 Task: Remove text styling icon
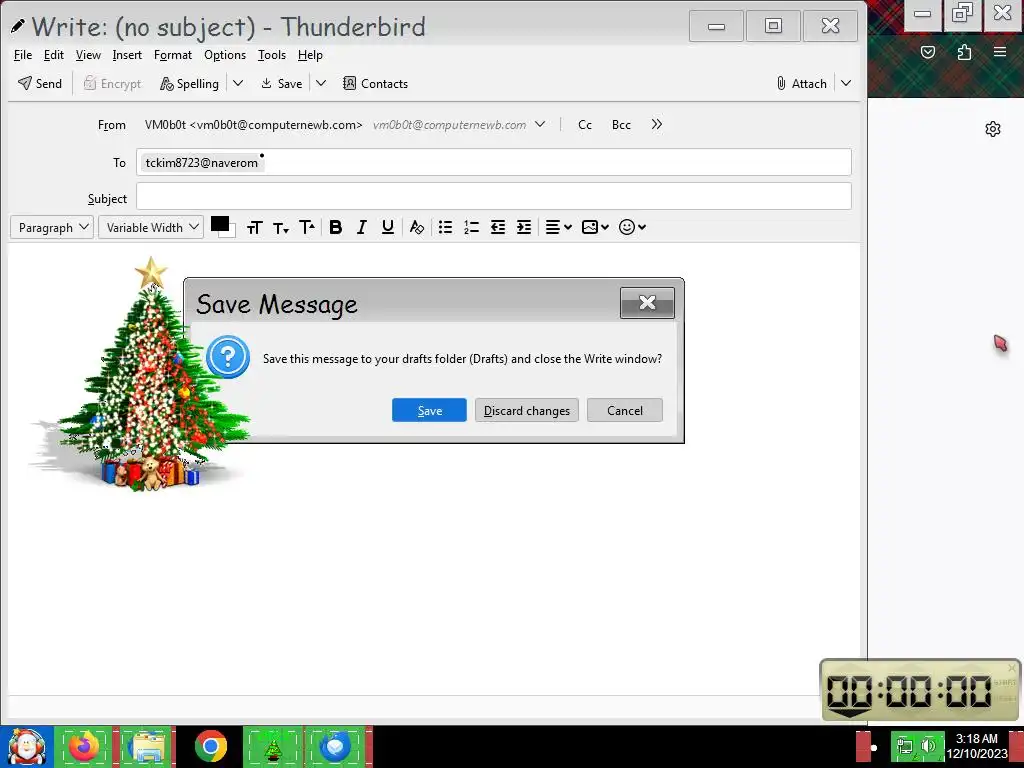click(417, 227)
